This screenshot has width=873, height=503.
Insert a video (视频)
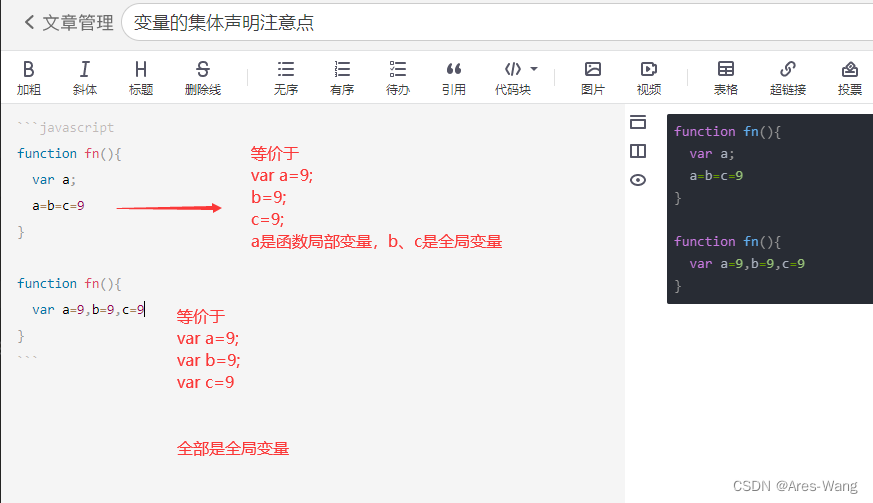click(649, 77)
